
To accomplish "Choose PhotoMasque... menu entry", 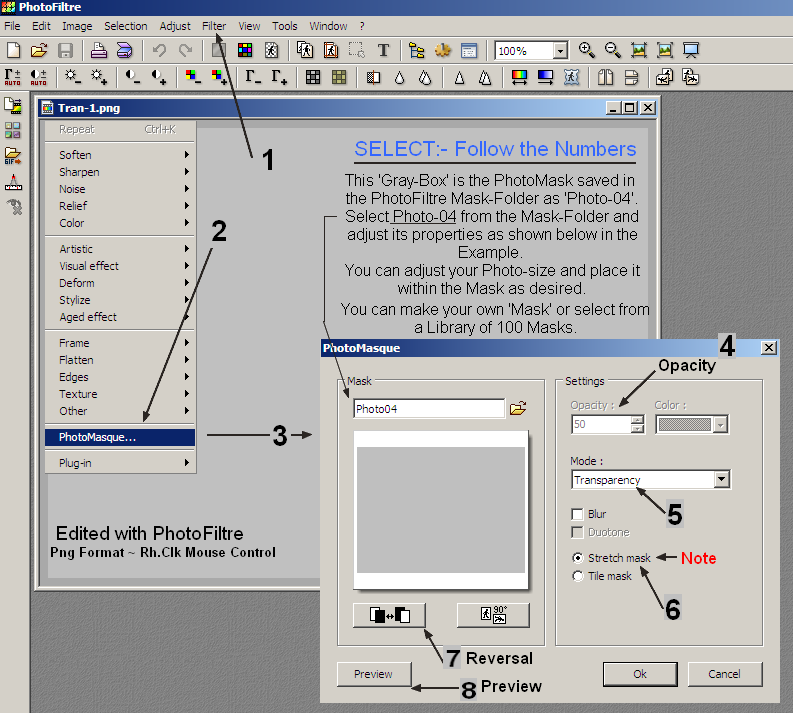I will click(x=120, y=437).
